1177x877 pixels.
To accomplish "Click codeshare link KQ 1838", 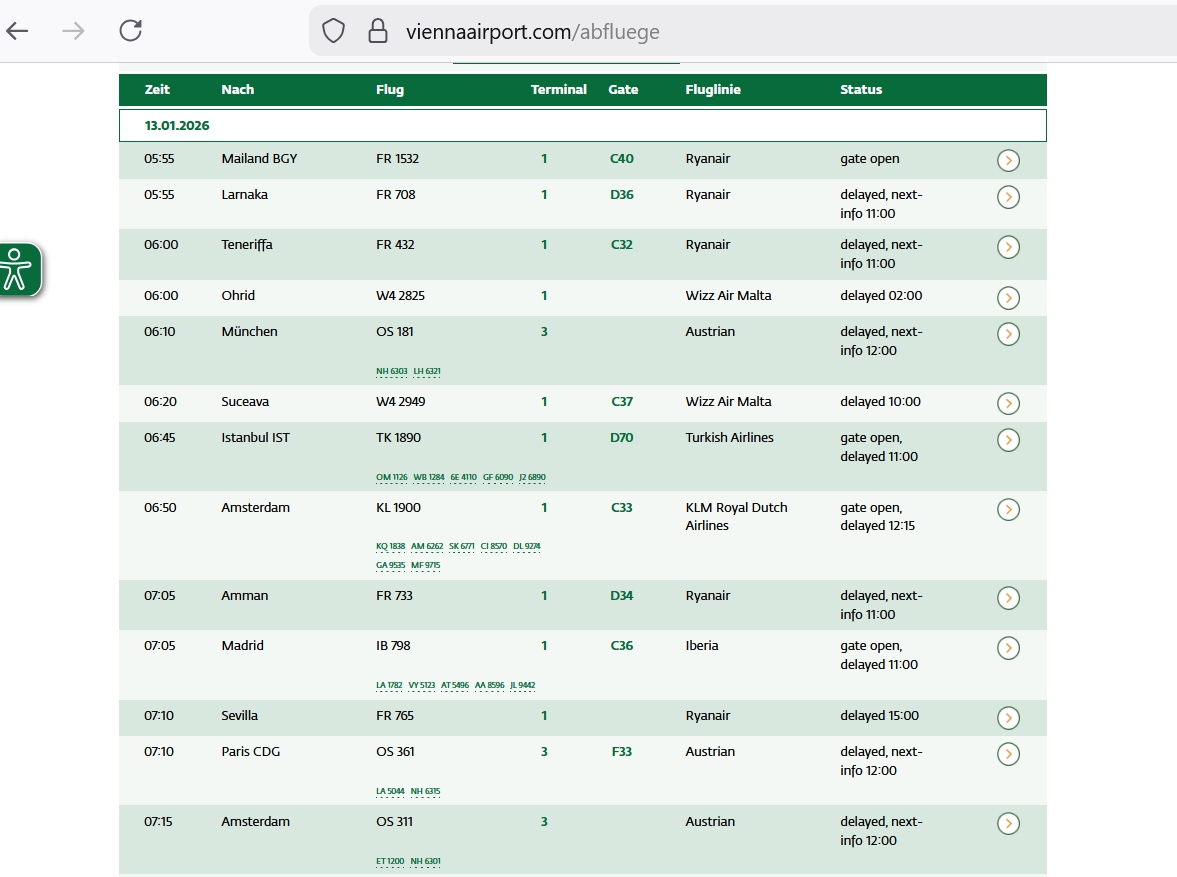I will pyautogui.click(x=389, y=547).
